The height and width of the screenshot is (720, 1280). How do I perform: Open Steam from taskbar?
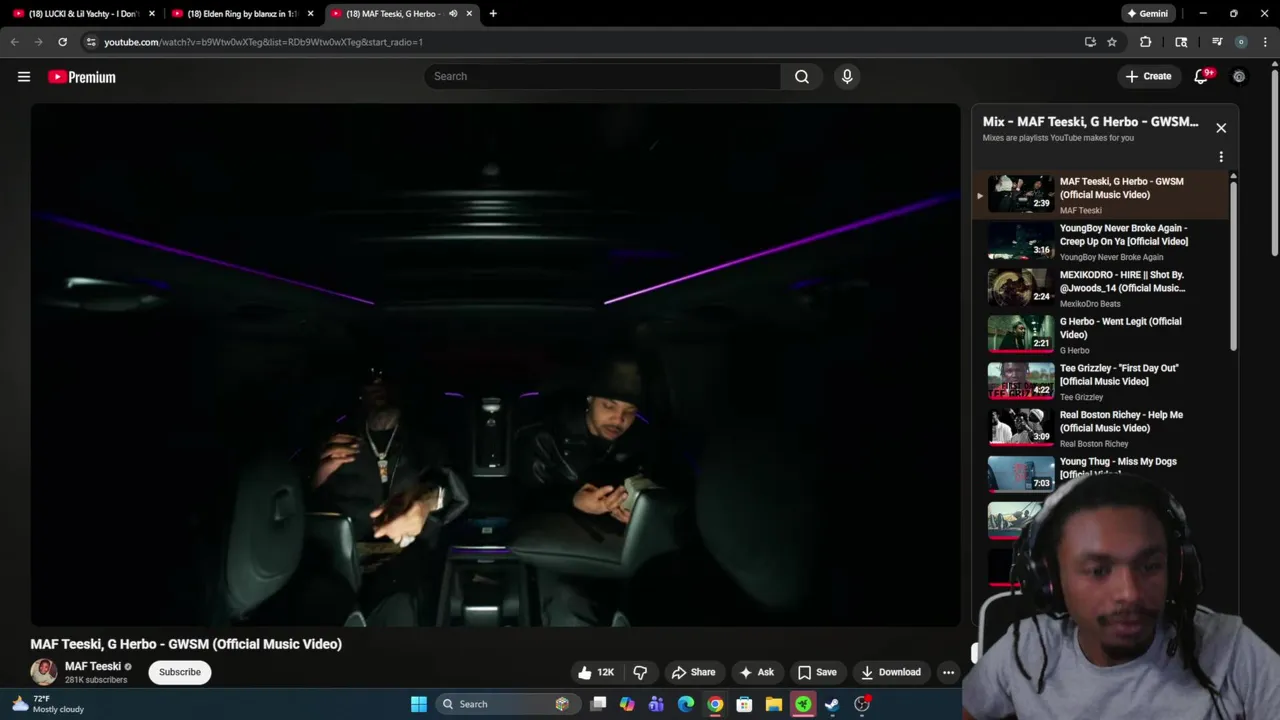pyautogui.click(x=832, y=704)
